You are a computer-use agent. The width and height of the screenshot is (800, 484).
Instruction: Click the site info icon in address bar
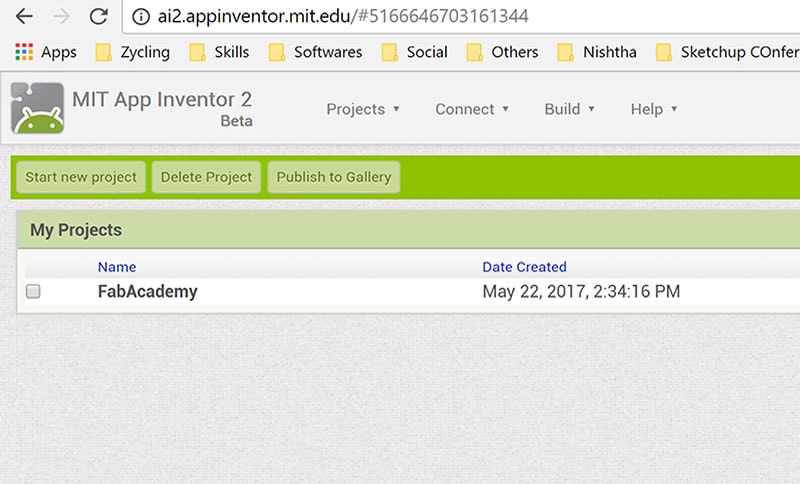[x=141, y=17]
